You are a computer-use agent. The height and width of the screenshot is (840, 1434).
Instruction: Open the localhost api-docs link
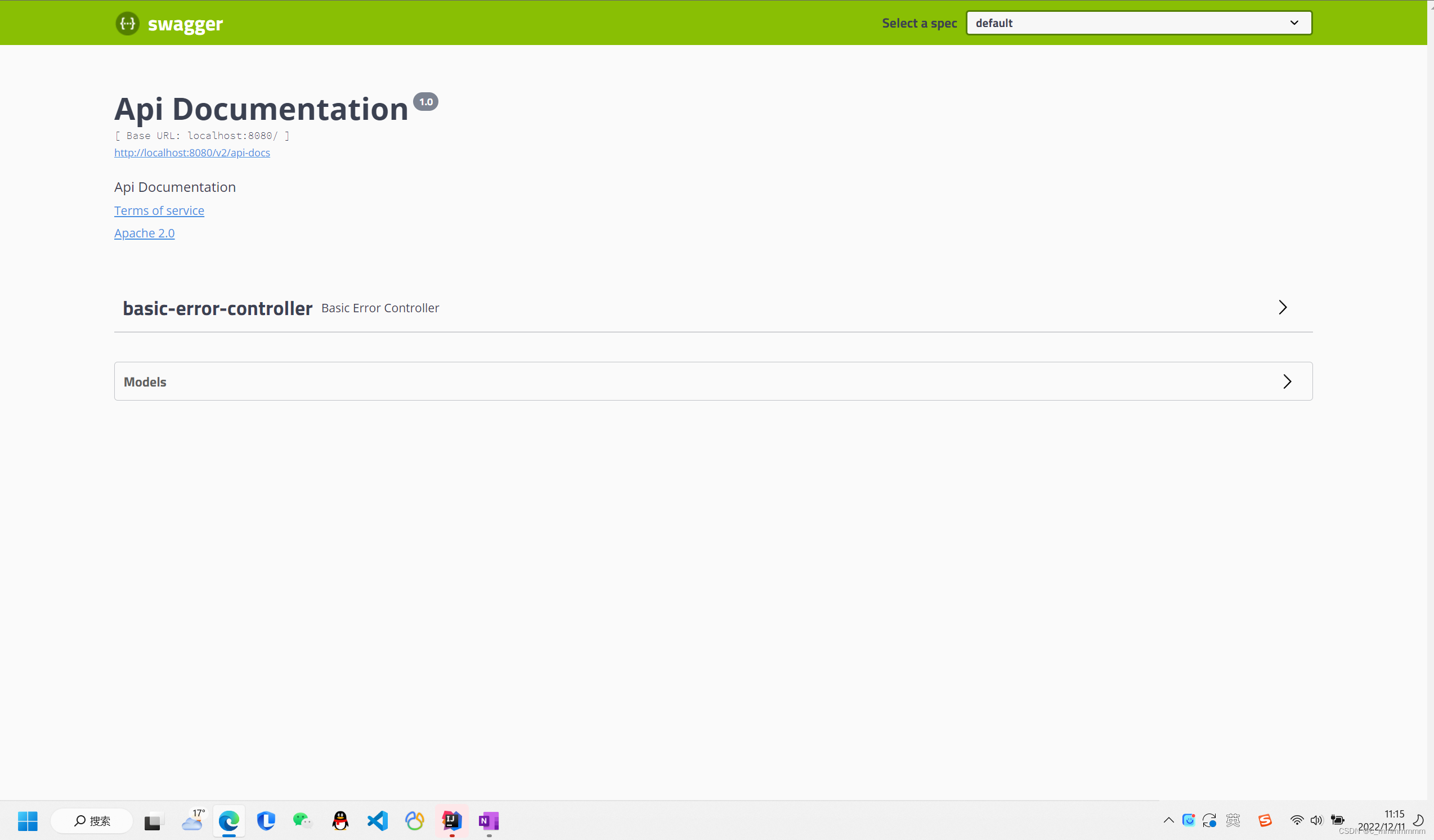[x=192, y=152]
